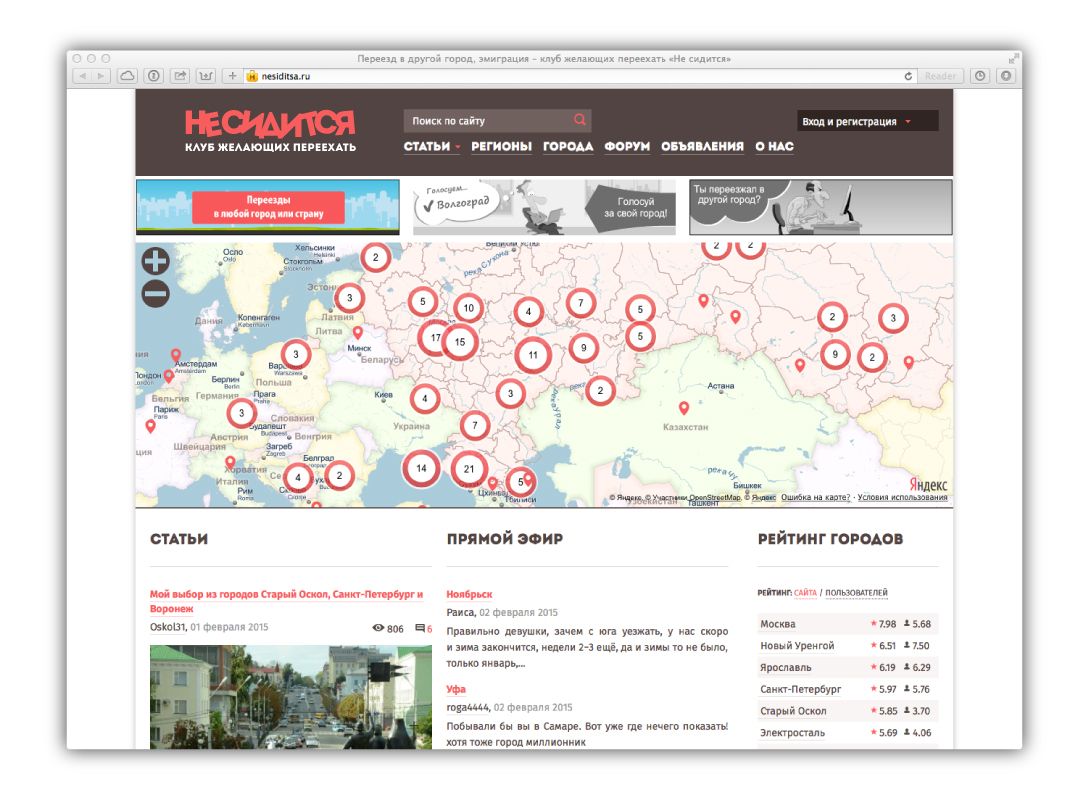Screen dimensions: 1089x800
Task: Click the Safari Reader button
Action: point(940,76)
